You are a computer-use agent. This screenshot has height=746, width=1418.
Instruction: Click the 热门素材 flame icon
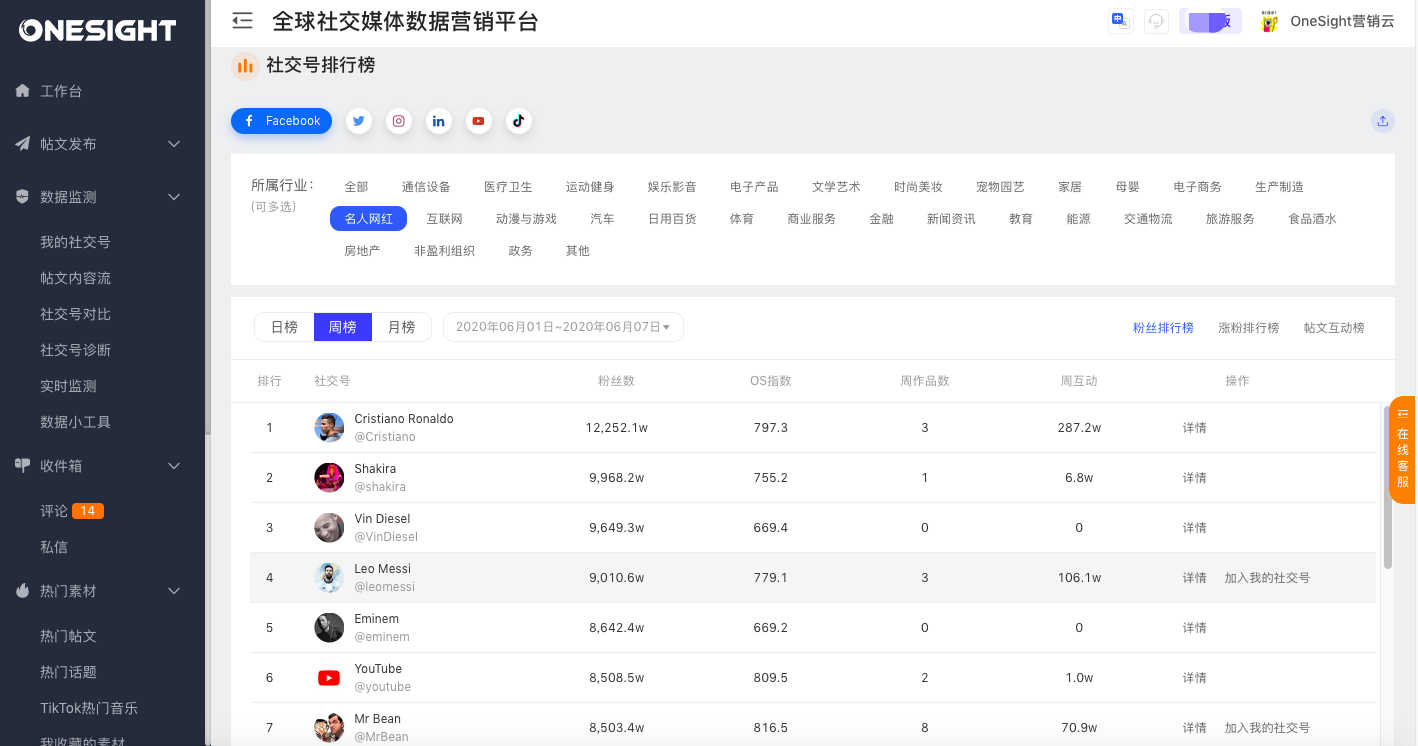[x=22, y=591]
